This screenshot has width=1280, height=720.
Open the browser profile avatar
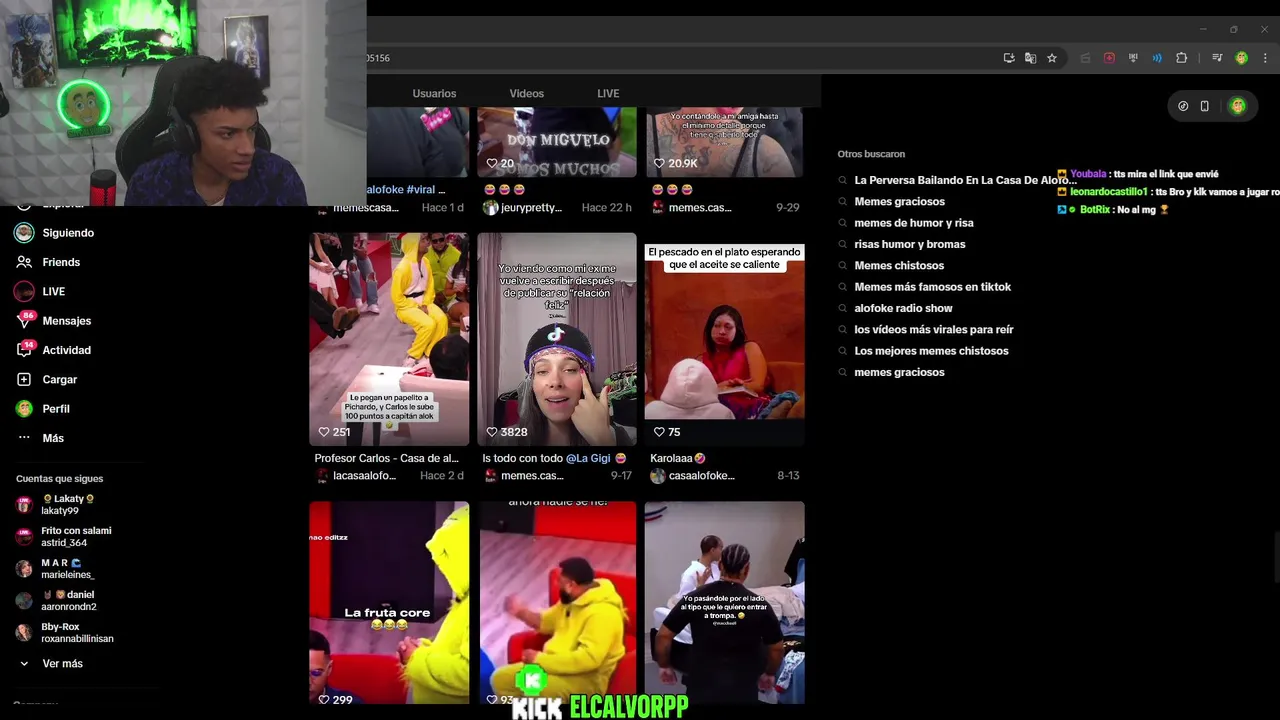[x=1241, y=58]
